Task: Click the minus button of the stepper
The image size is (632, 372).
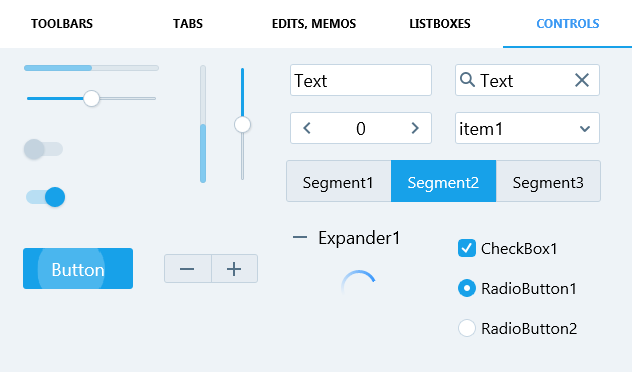Action: tap(187, 268)
